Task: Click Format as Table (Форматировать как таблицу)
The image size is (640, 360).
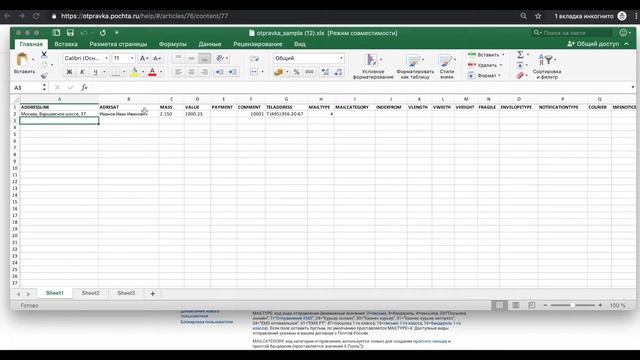Action: pos(415,66)
